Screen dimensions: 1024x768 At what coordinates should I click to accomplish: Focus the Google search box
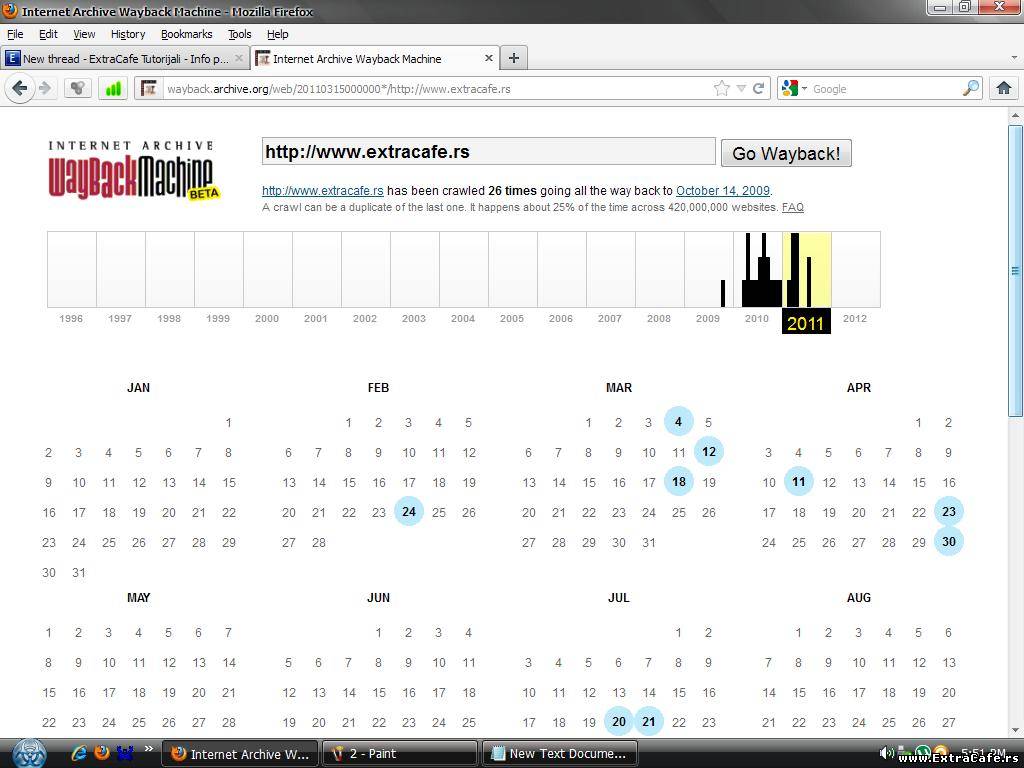pyautogui.click(x=885, y=89)
